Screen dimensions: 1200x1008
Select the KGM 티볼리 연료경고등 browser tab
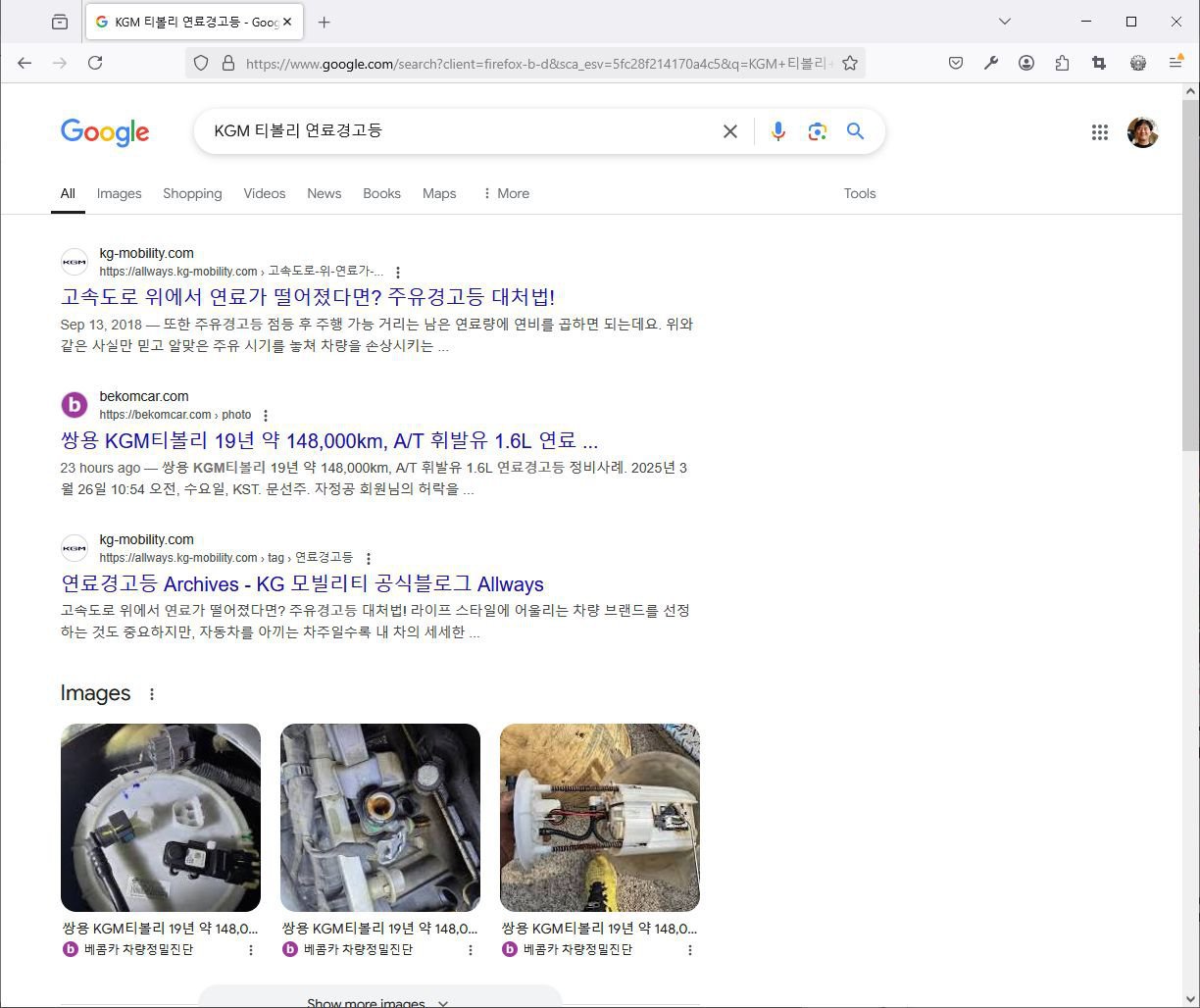pyautogui.click(x=195, y=22)
